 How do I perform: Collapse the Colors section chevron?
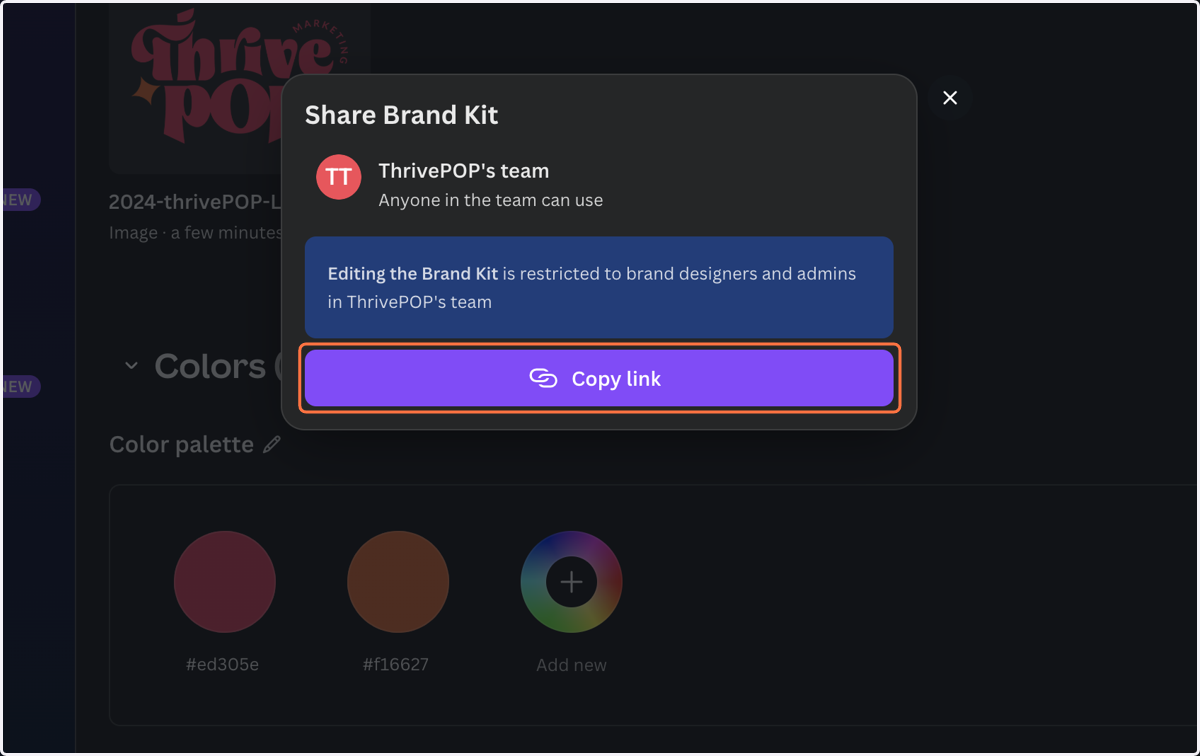point(131,366)
